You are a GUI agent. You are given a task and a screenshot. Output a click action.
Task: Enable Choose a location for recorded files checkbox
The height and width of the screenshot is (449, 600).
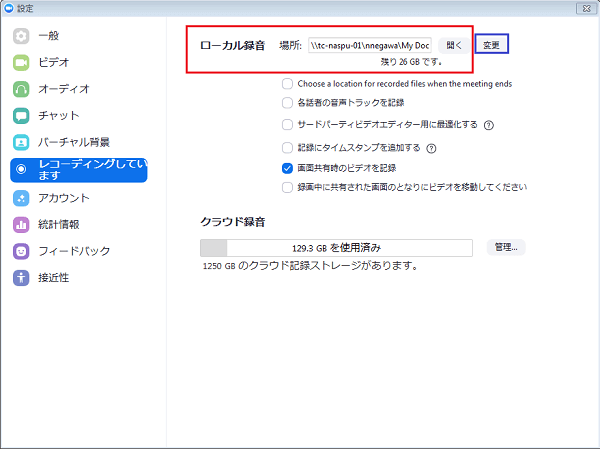[287, 84]
